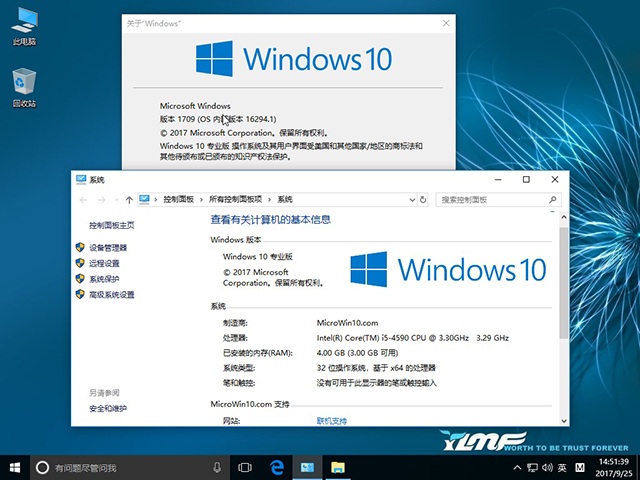Click the 32 位操作系统 system type value

pos(376,368)
